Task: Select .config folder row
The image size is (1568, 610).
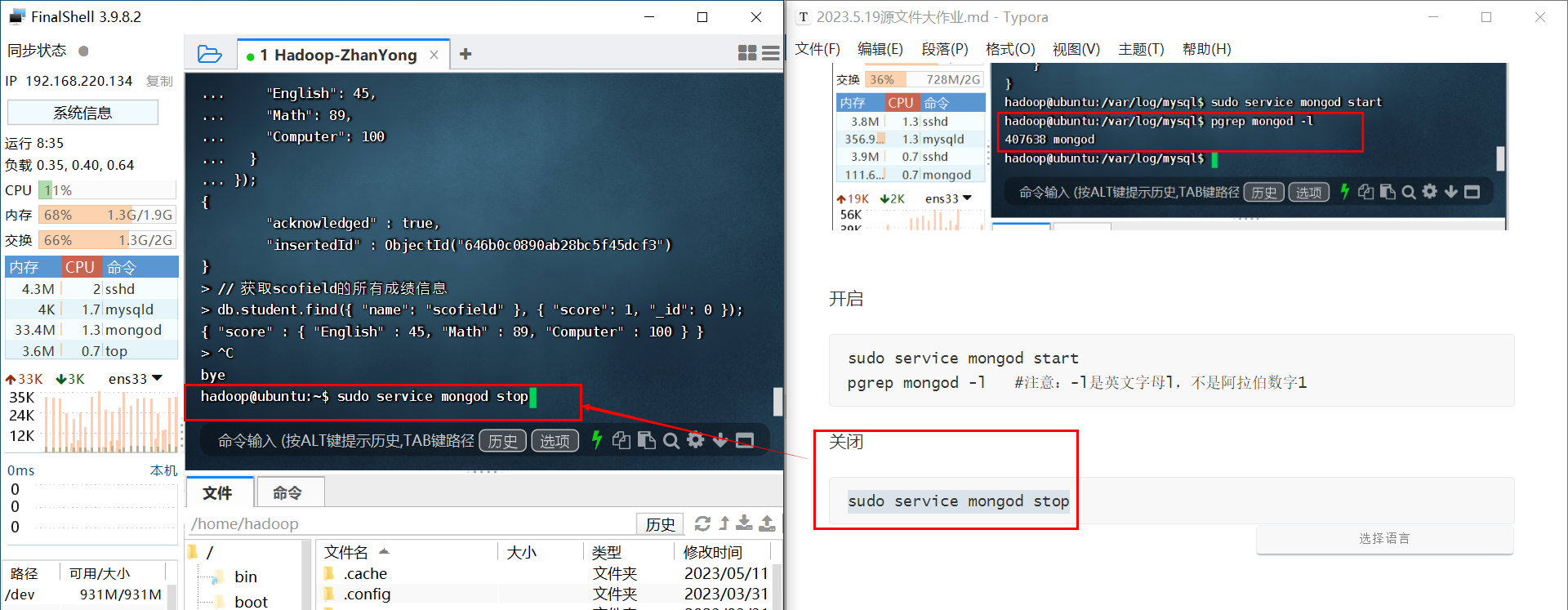Action: [546, 594]
